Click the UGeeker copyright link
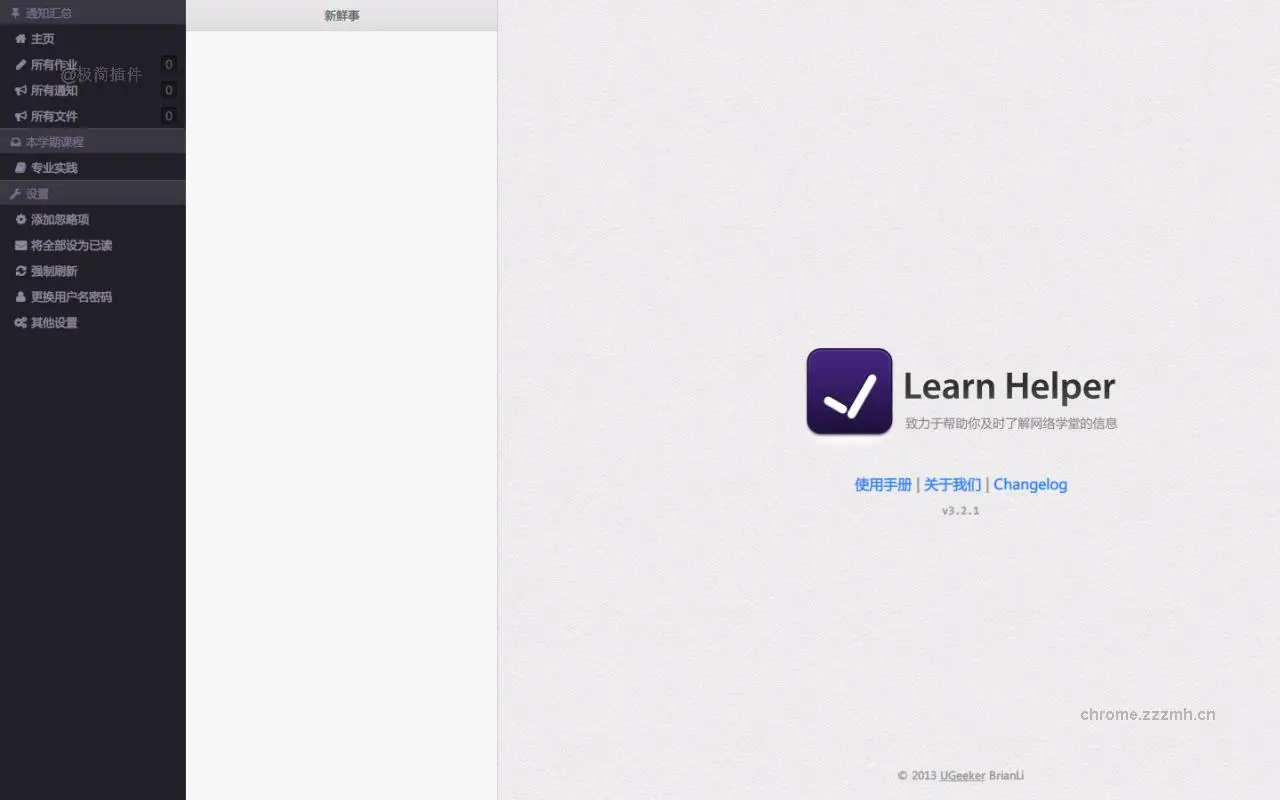This screenshot has width=1280, height=800. tap(962, 775)
